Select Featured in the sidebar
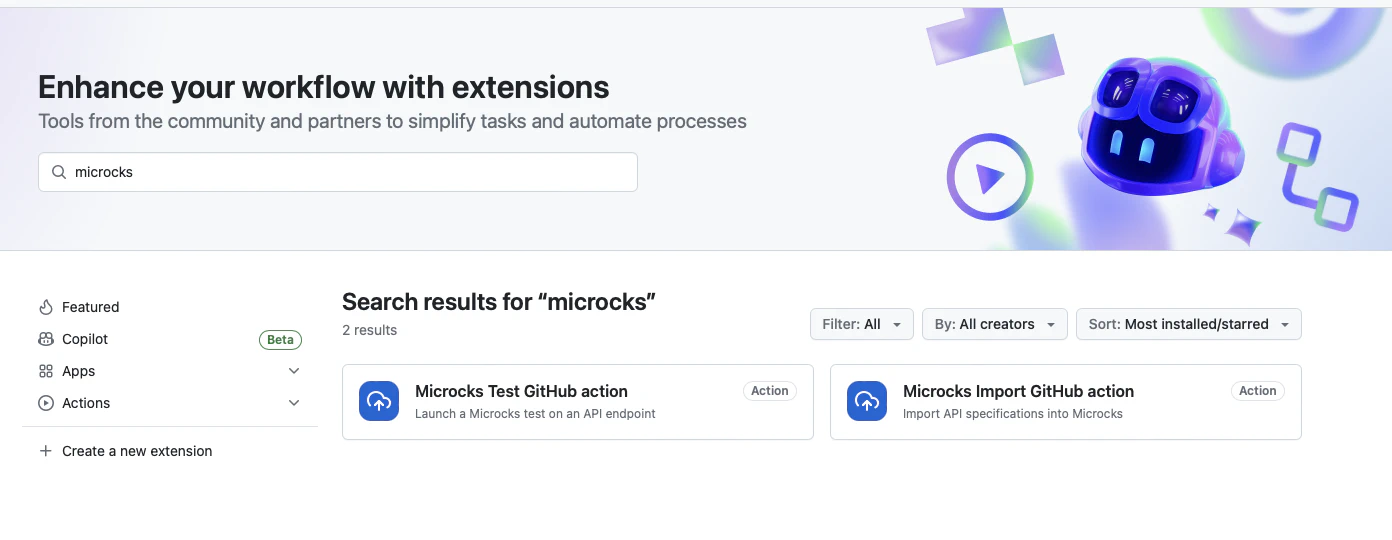The height and width of the screenshot is (540, 1392). [90, 307]
